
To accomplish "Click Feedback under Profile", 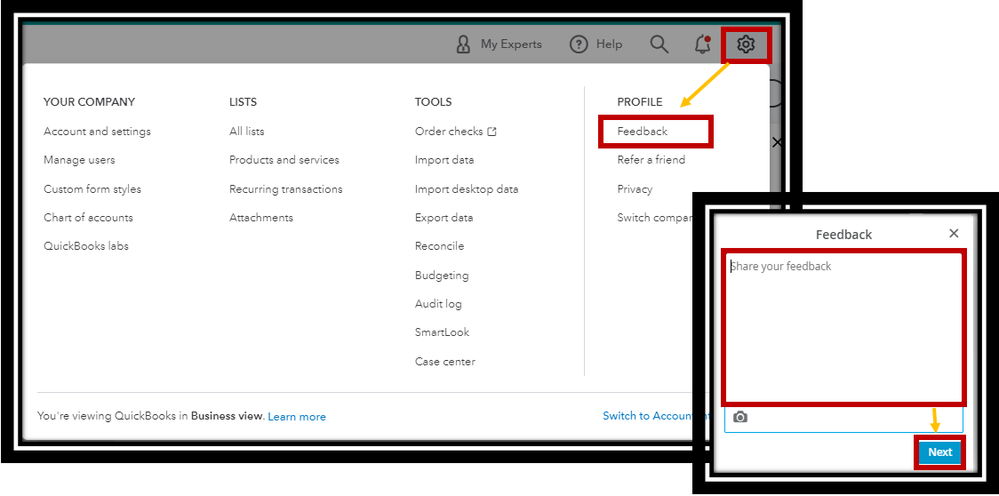I will tap(642, 131).
